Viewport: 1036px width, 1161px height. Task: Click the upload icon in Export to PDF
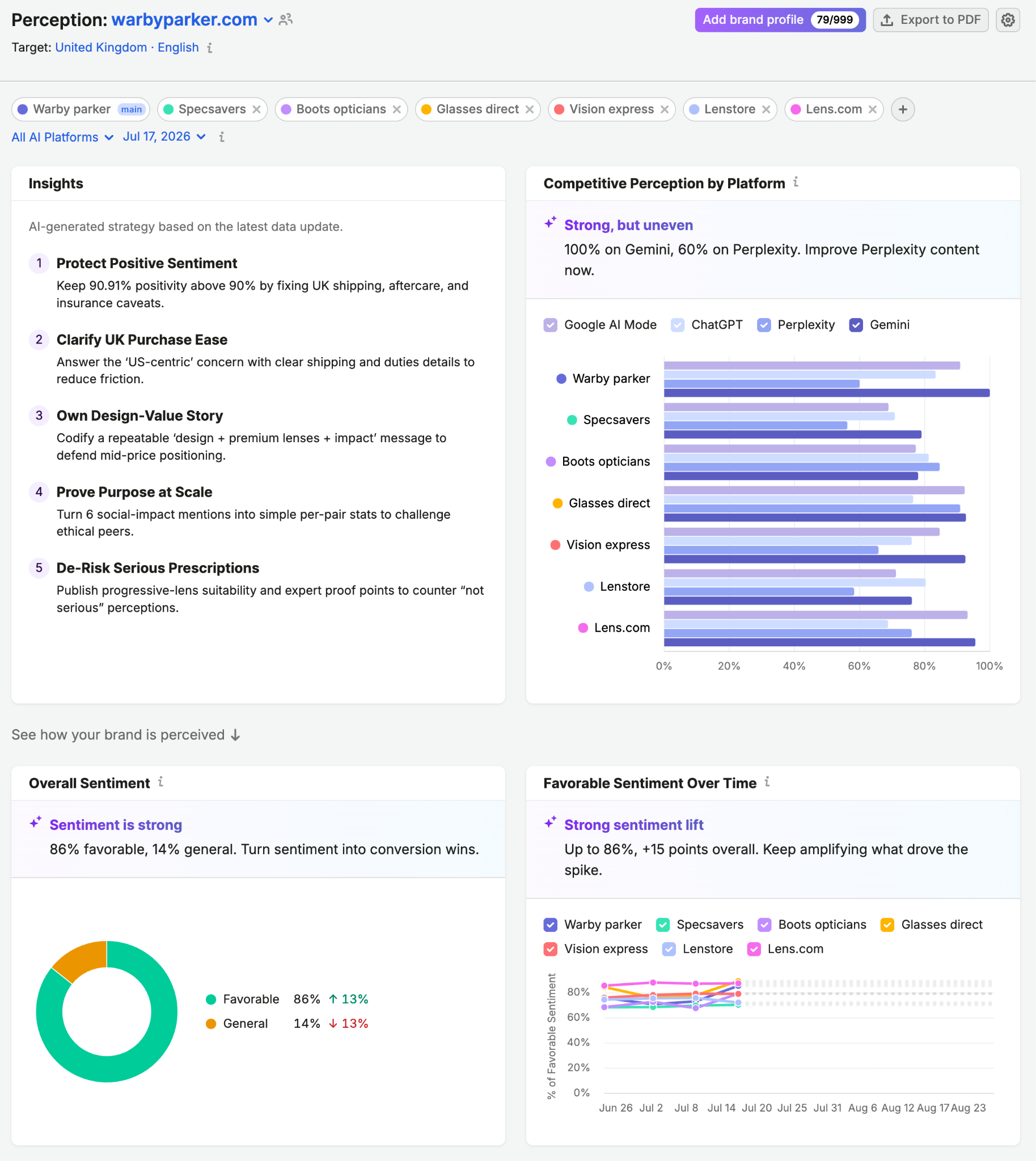887,20
